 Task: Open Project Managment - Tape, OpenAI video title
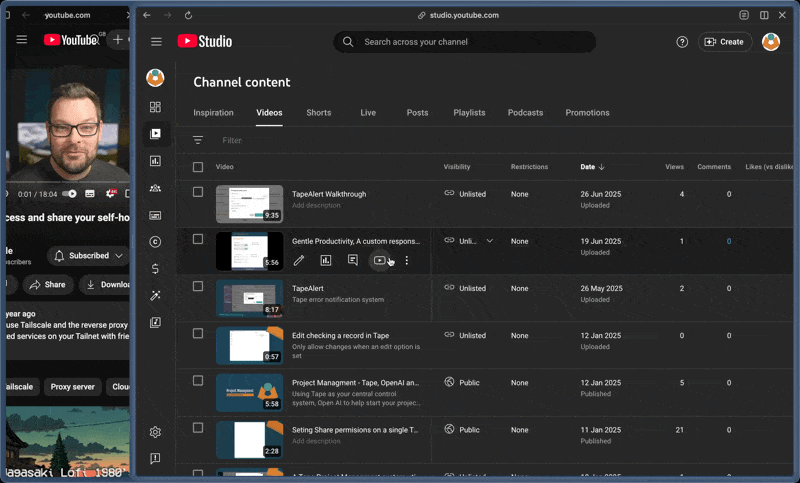coord(356,383)
